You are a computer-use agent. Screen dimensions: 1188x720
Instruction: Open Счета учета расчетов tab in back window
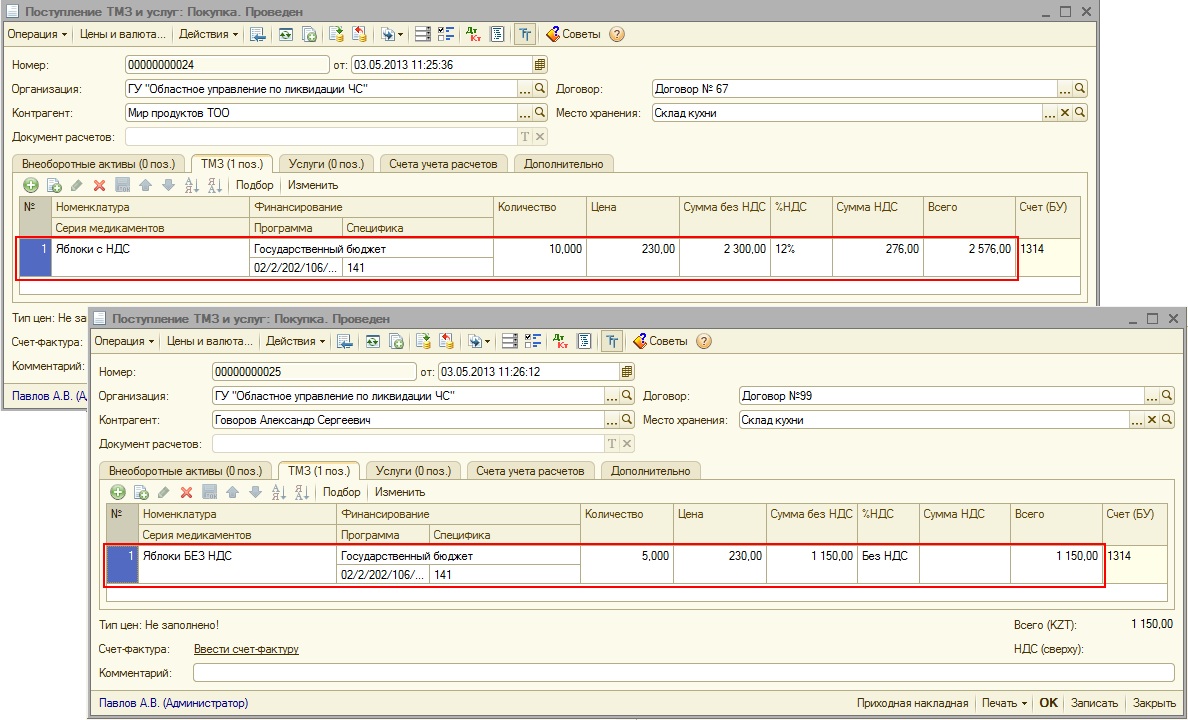[x=443, y=164]
